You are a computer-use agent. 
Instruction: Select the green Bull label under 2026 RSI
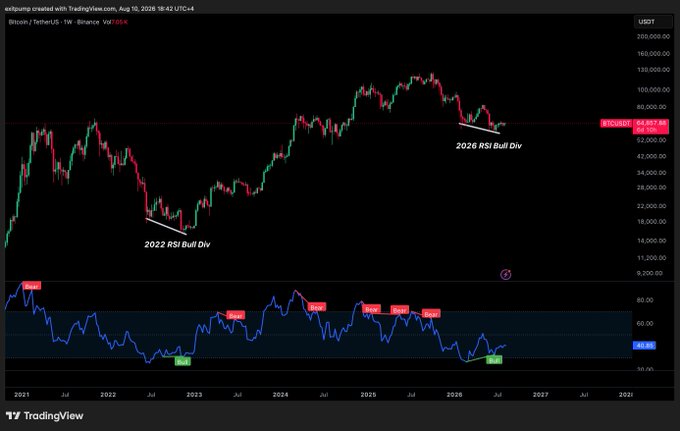494,360
